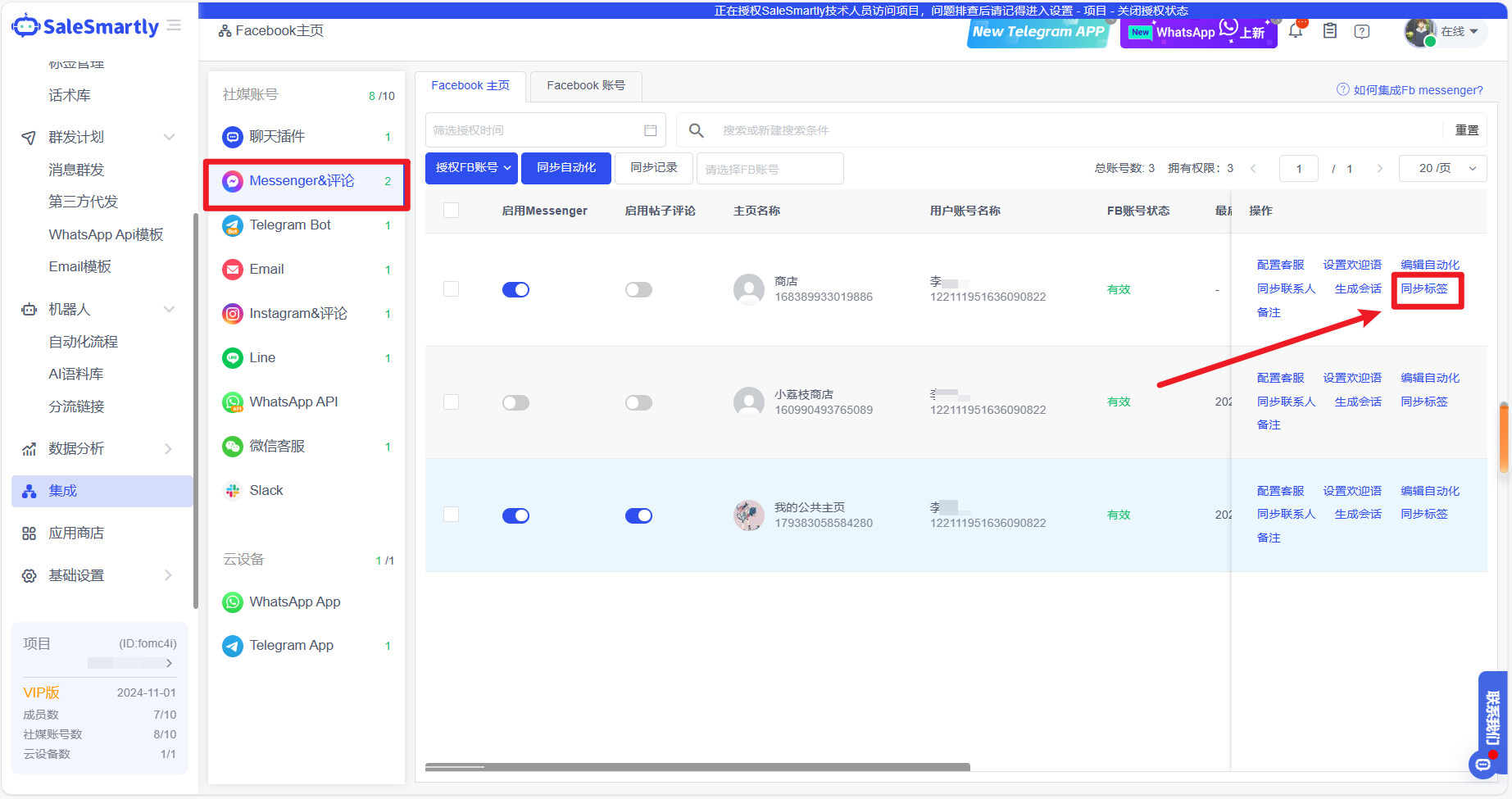
Task: Click the 筛选授权时间 date filter field
Action: (545, 130)
